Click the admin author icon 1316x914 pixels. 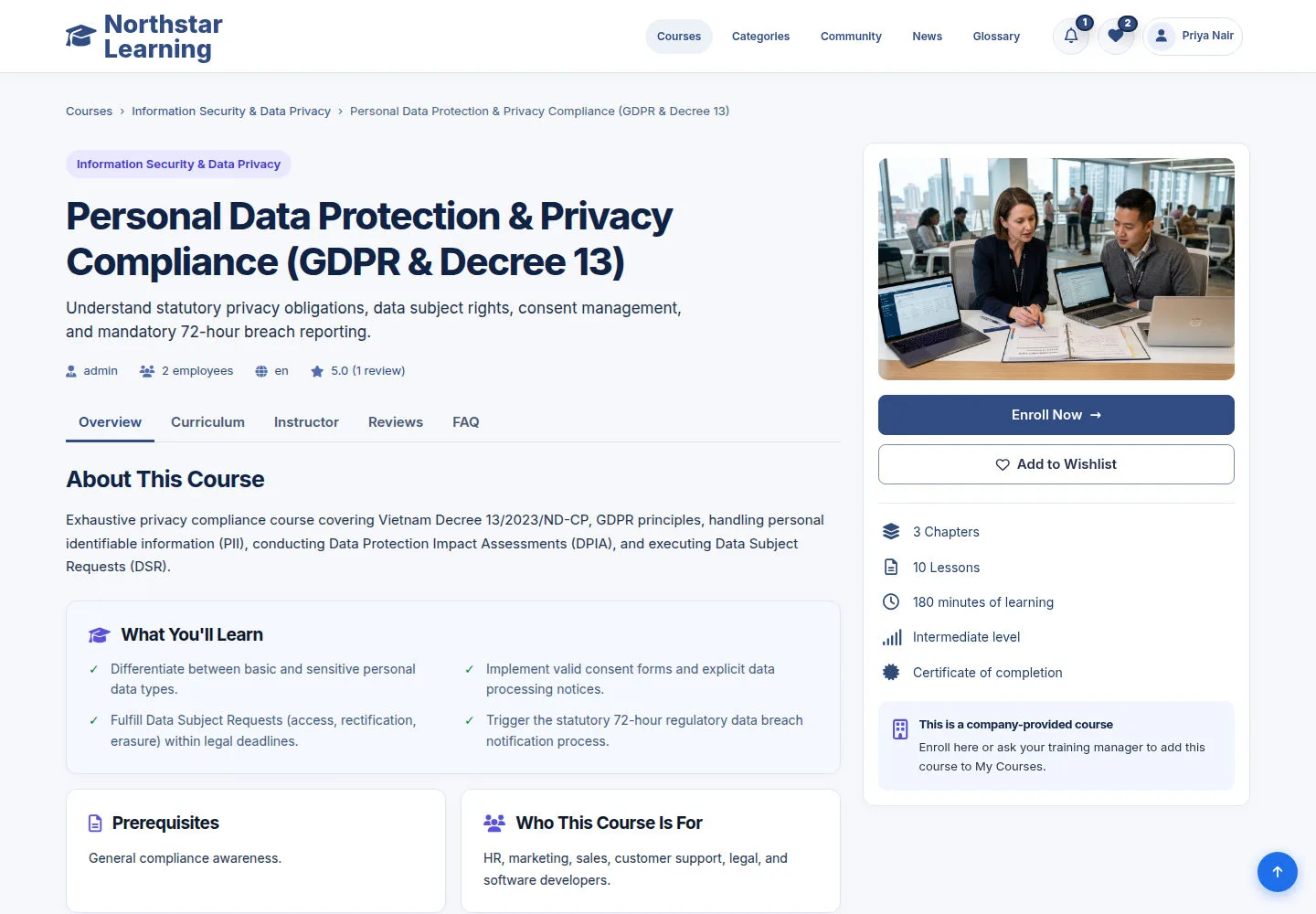71,371
